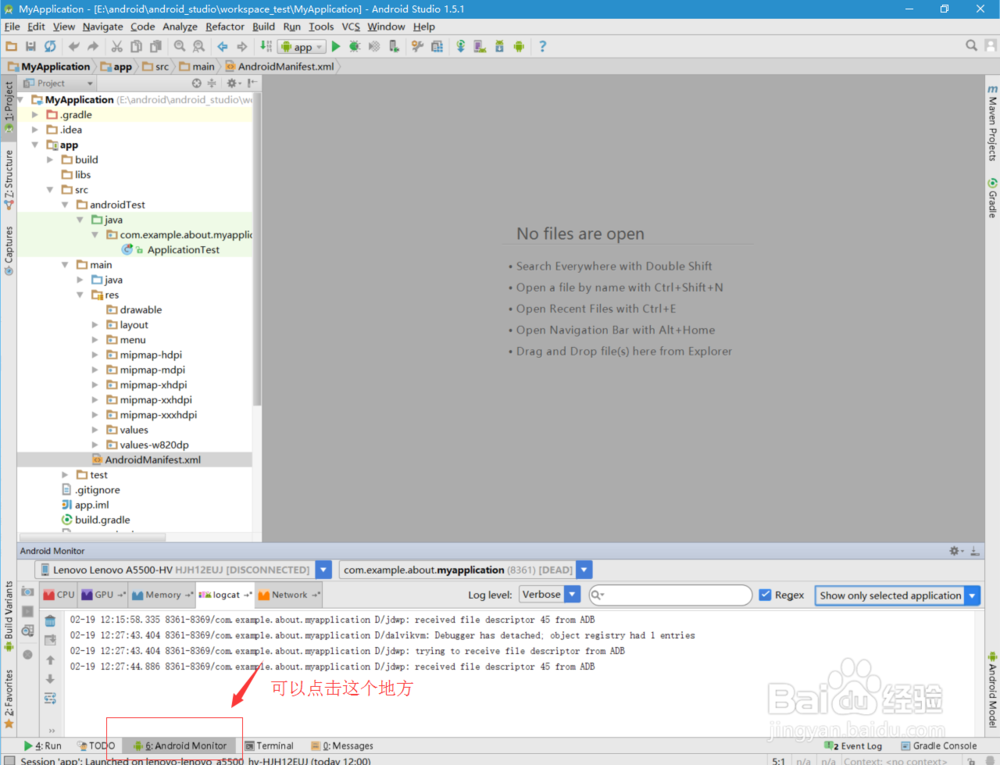Toggle the Z: Structure side panel
The height and width of the screenshot is (765, 1000).
coord(9,180)
